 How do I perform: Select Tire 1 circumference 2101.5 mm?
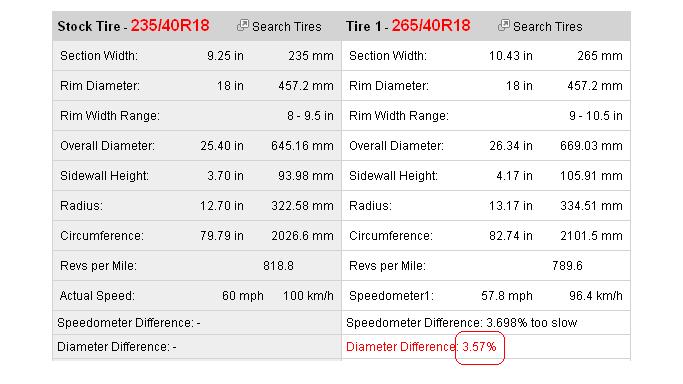pos(591,236)
